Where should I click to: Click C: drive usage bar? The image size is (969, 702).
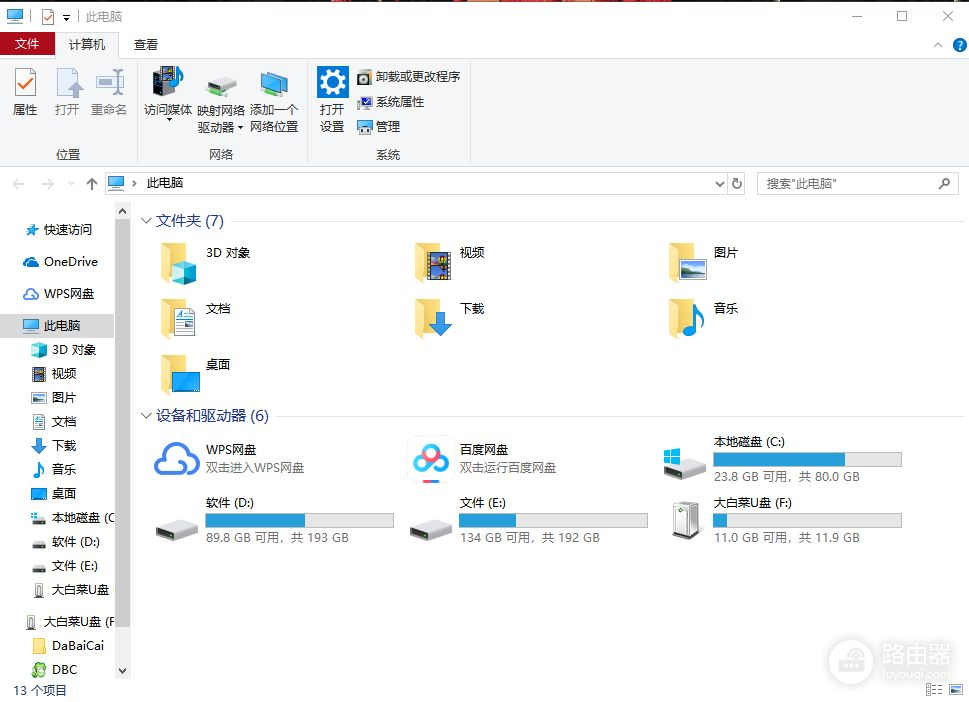coord(807,459)
